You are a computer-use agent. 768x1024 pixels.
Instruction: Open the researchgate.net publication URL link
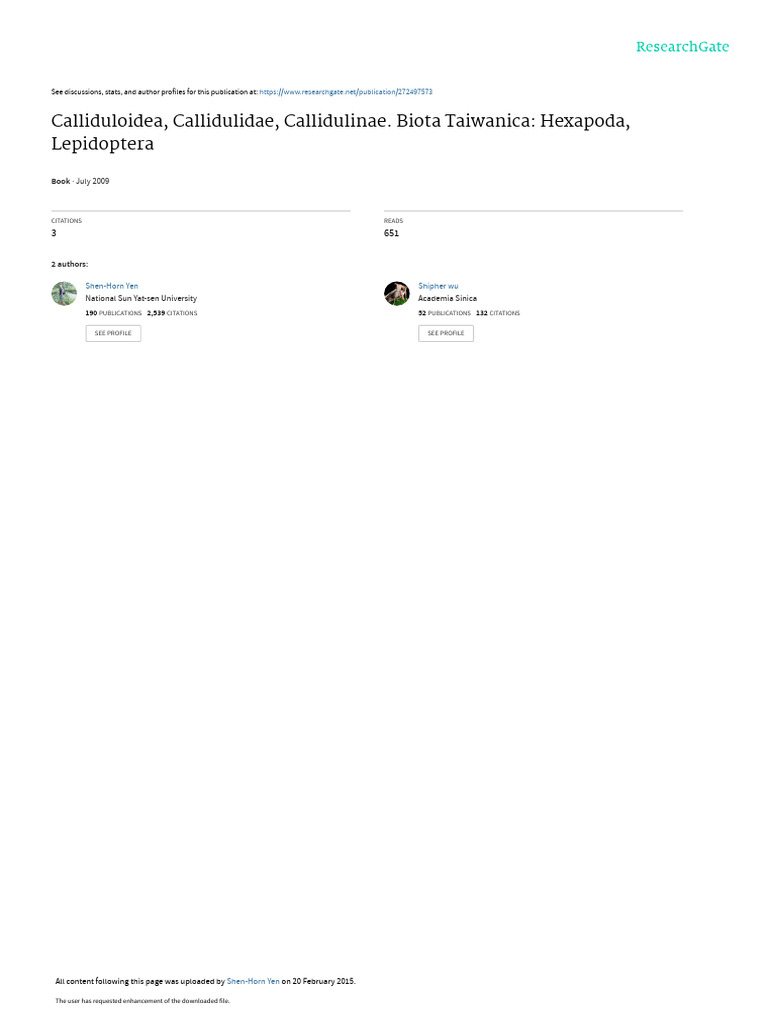(x=345, y=92)
